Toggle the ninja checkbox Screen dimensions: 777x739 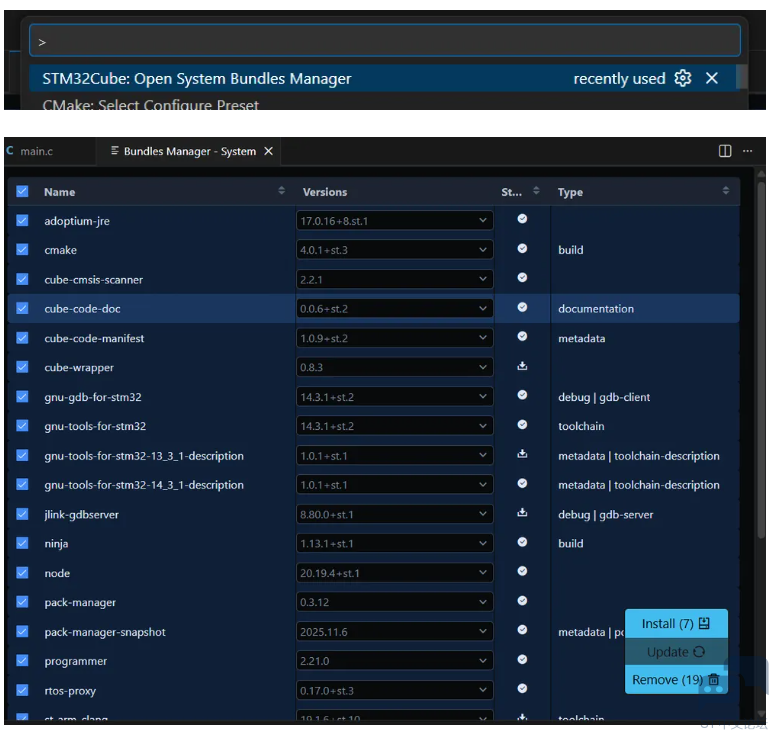pos(22,543)
